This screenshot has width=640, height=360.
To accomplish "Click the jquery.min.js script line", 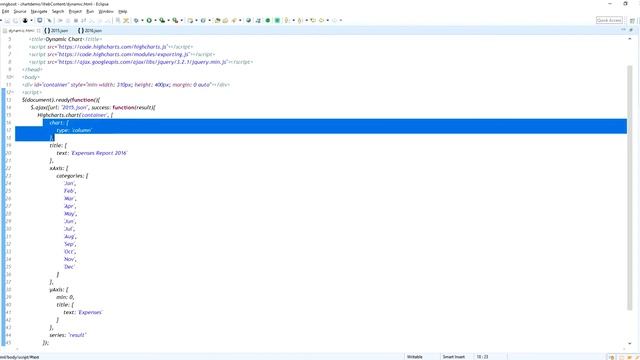I will (141, 62).
